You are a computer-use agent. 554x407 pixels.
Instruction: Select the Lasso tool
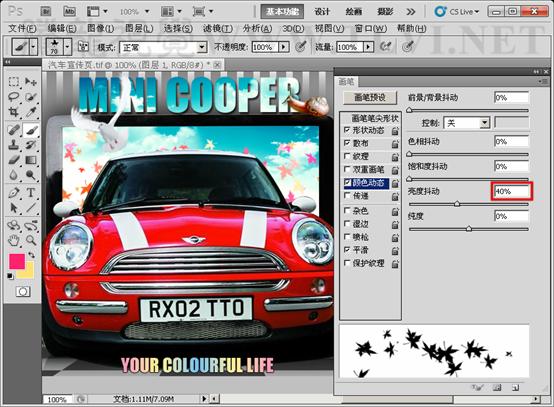13,97
